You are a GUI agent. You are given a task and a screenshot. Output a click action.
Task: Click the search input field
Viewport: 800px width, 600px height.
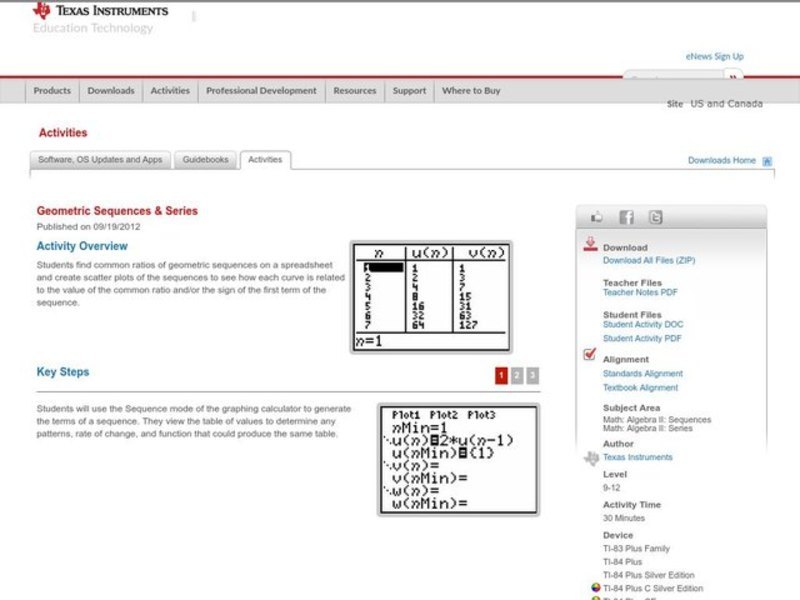[x=668, y=78]
